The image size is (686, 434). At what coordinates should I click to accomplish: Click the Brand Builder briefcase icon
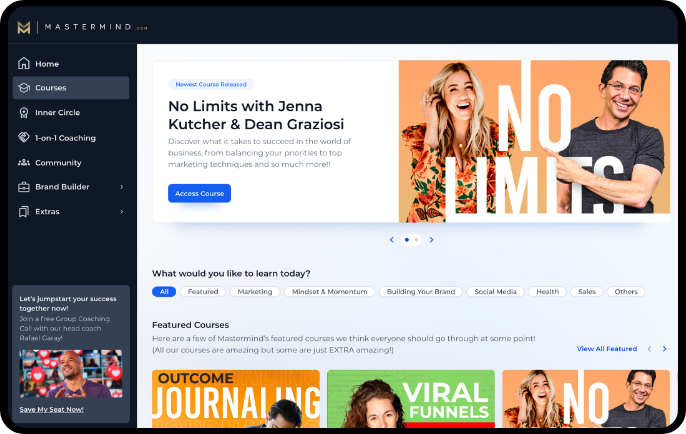click(24, 187)
